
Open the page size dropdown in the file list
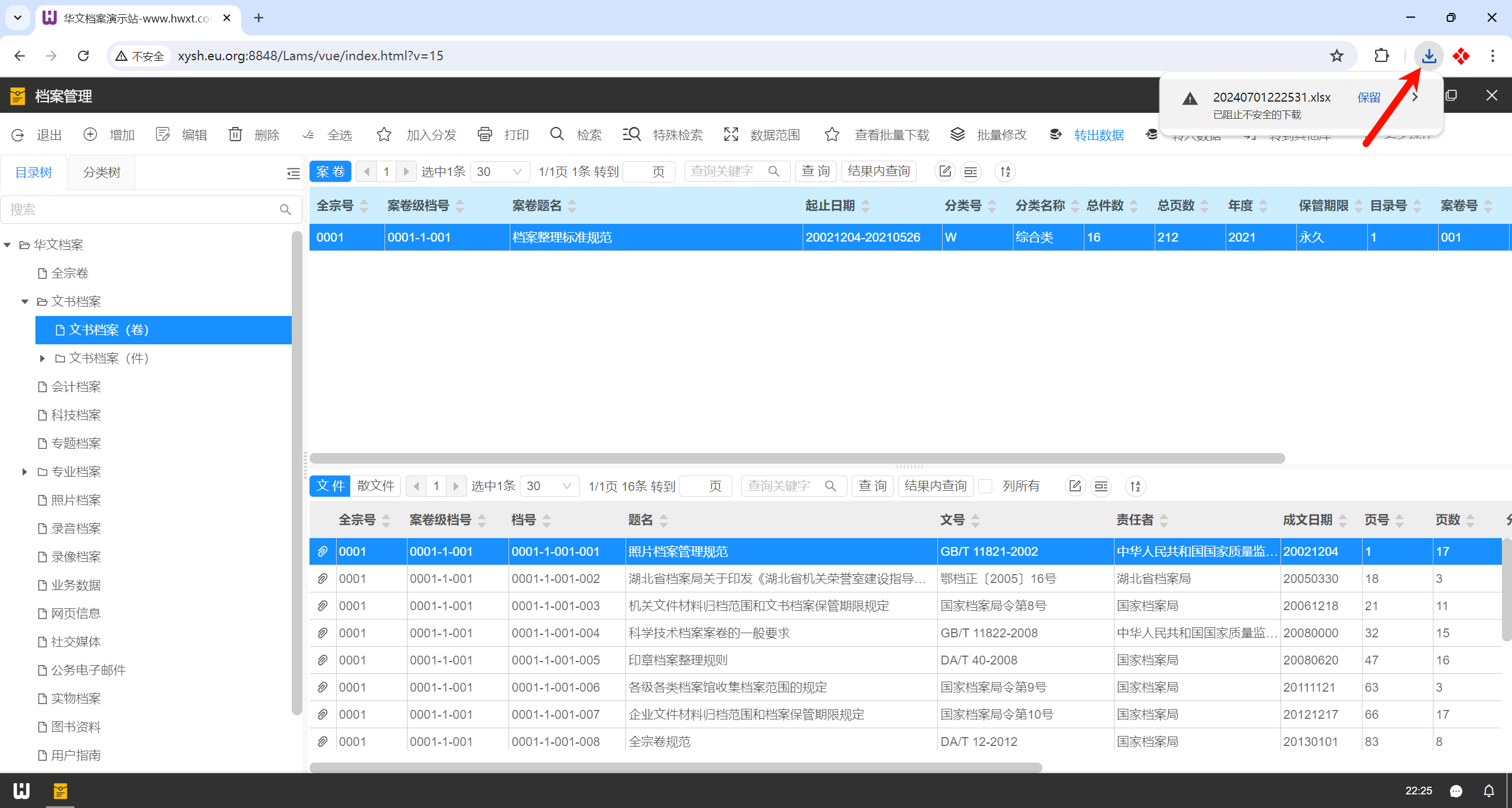tap(550, 486)
